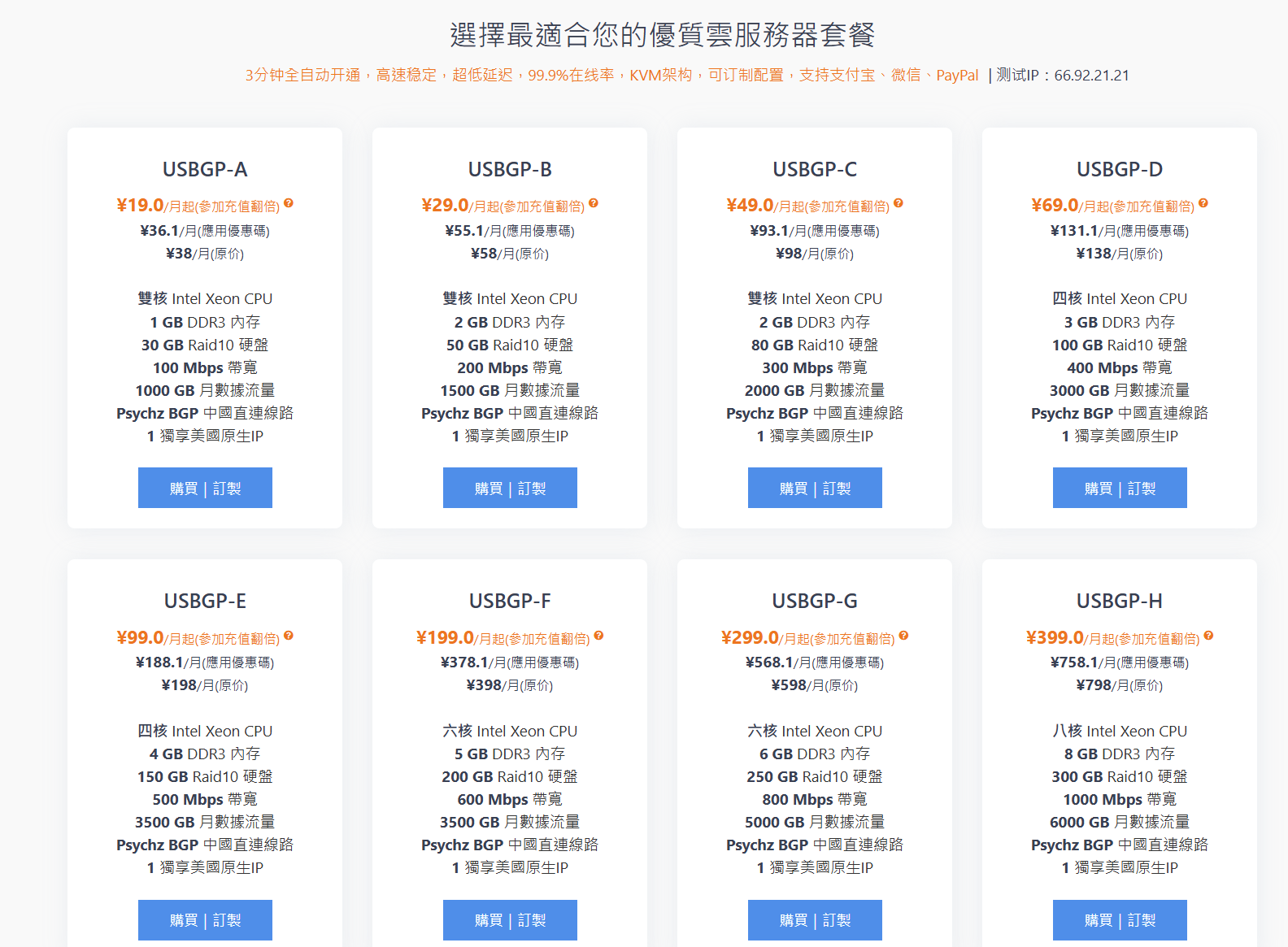Click the help icon beside USBGP-B price
Viewport: 1288px width, 947px height.
point(594,204)
